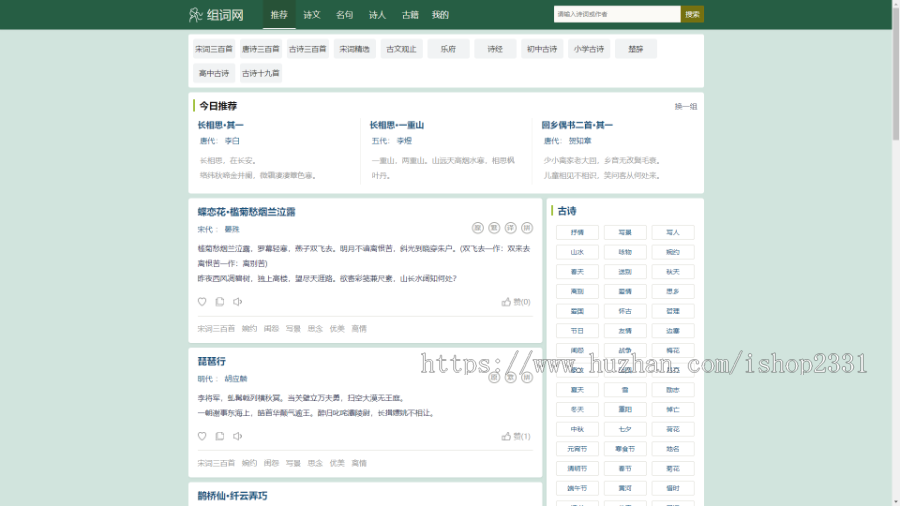
Task: Click the 组词网 site logo
Action: click(216, 14)
